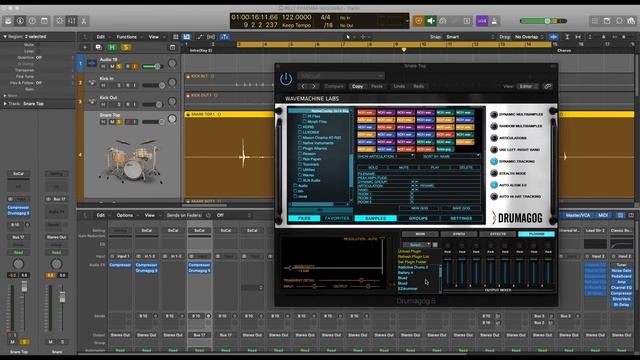This screenshot has width=640, height=360.
Task: Collapse the Region inspector disclosure triangle
Action: click(x=5, y=37)
